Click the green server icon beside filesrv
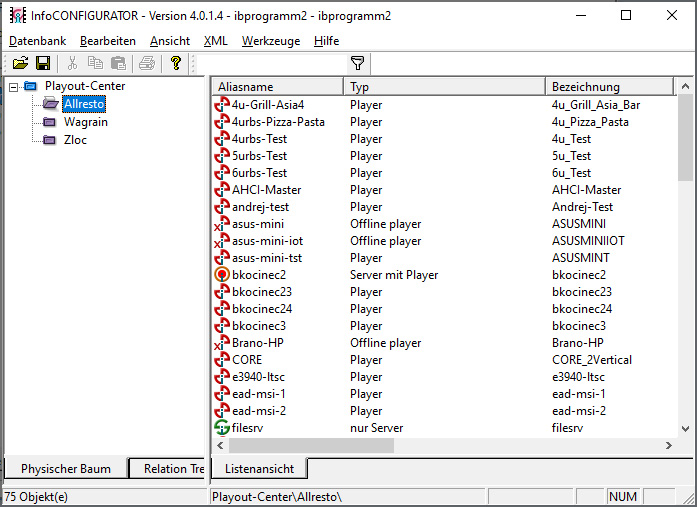 click(222, 427)
